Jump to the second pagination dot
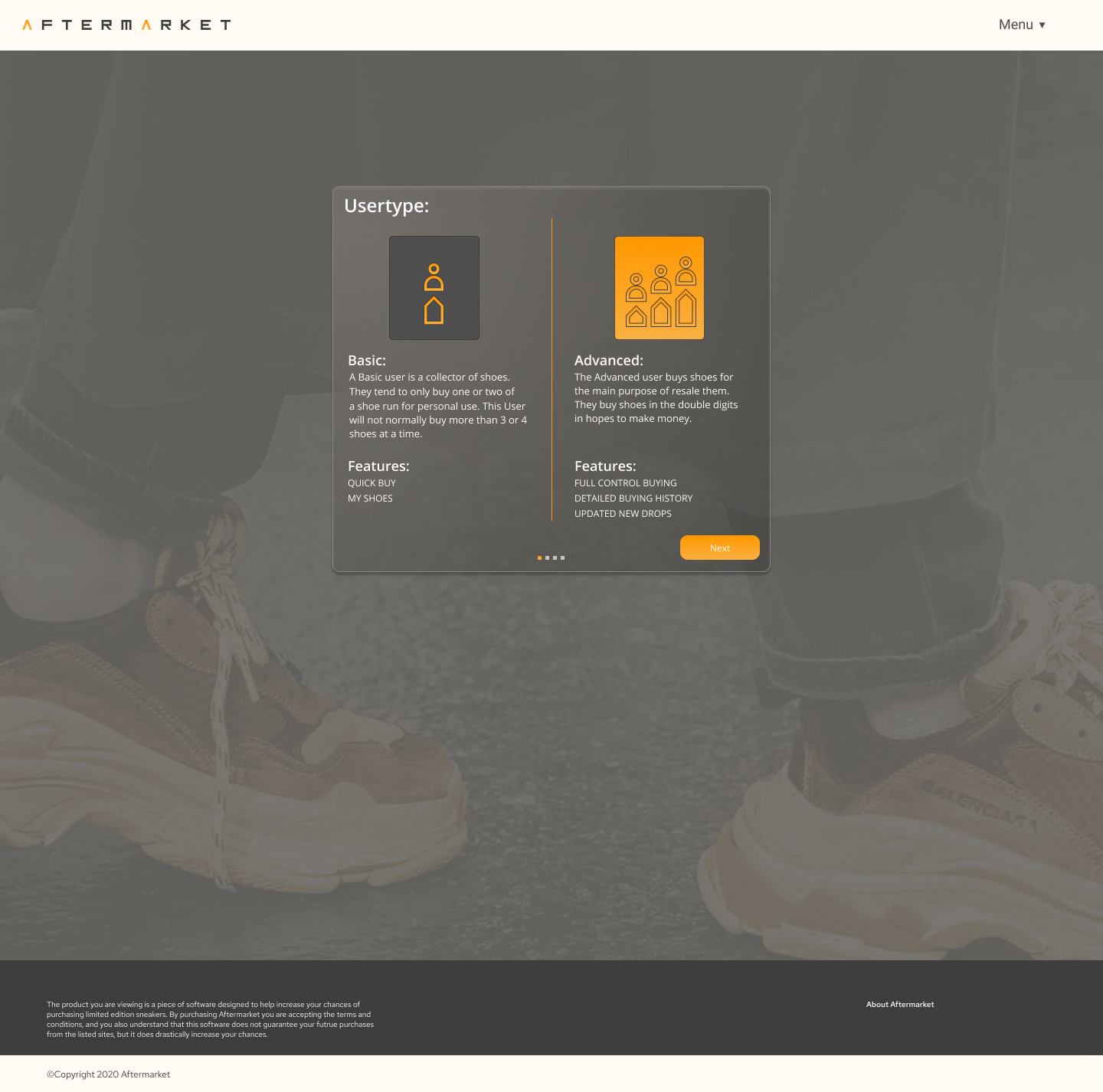Screen dimensions: 1103x1092 (547, 557)
